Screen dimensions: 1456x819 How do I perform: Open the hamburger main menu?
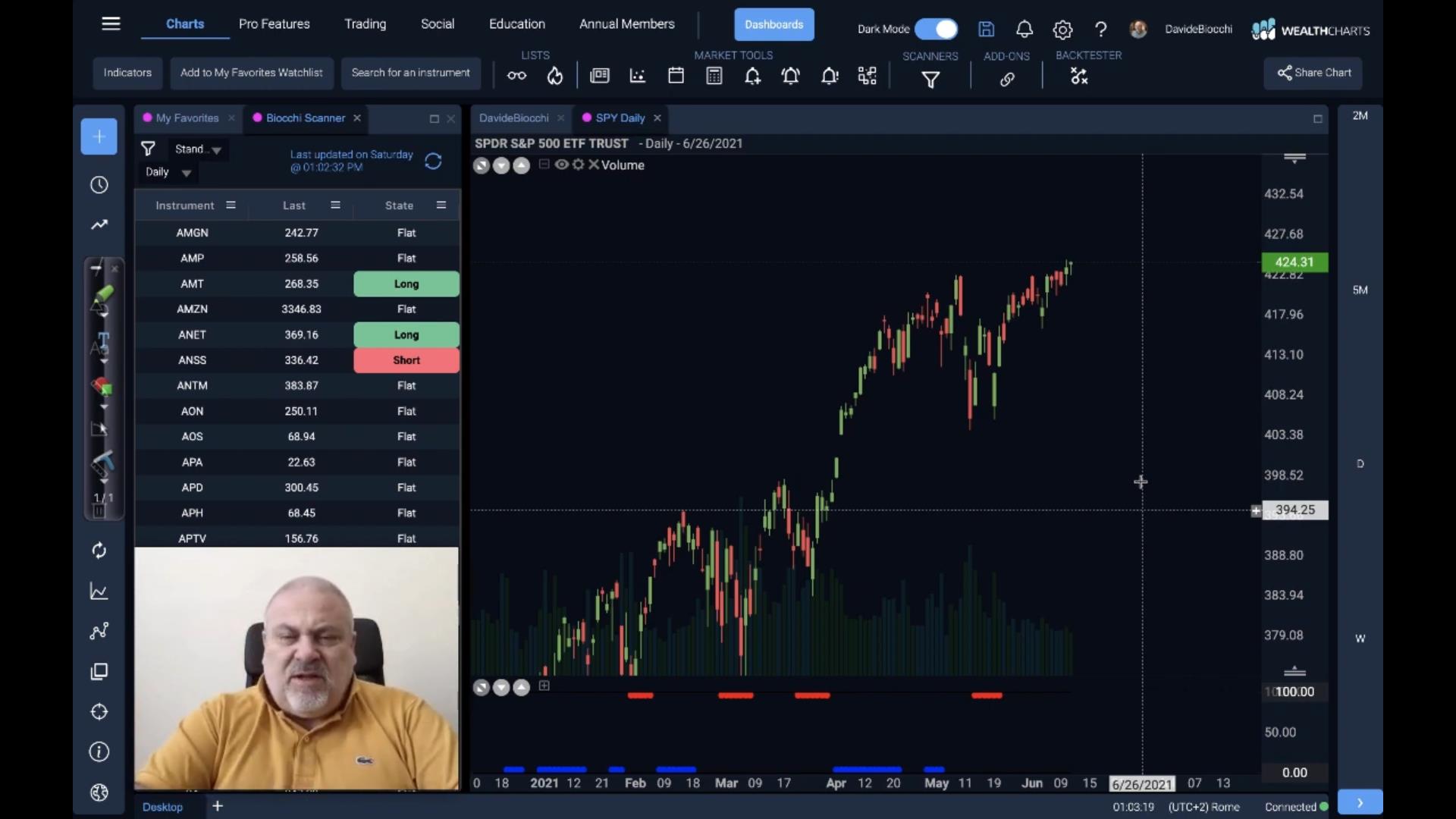(111, 24)
